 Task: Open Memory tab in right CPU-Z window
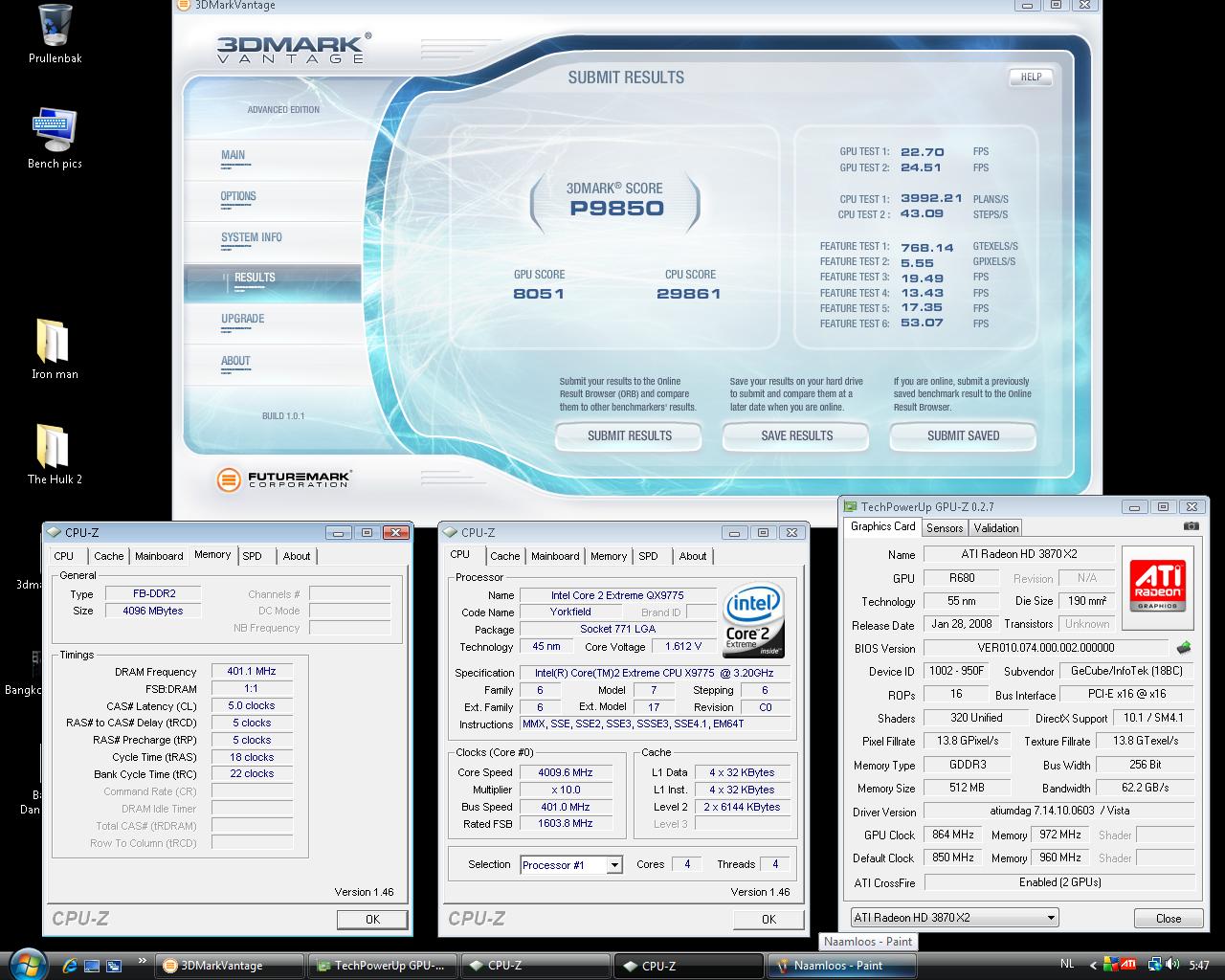609,556
